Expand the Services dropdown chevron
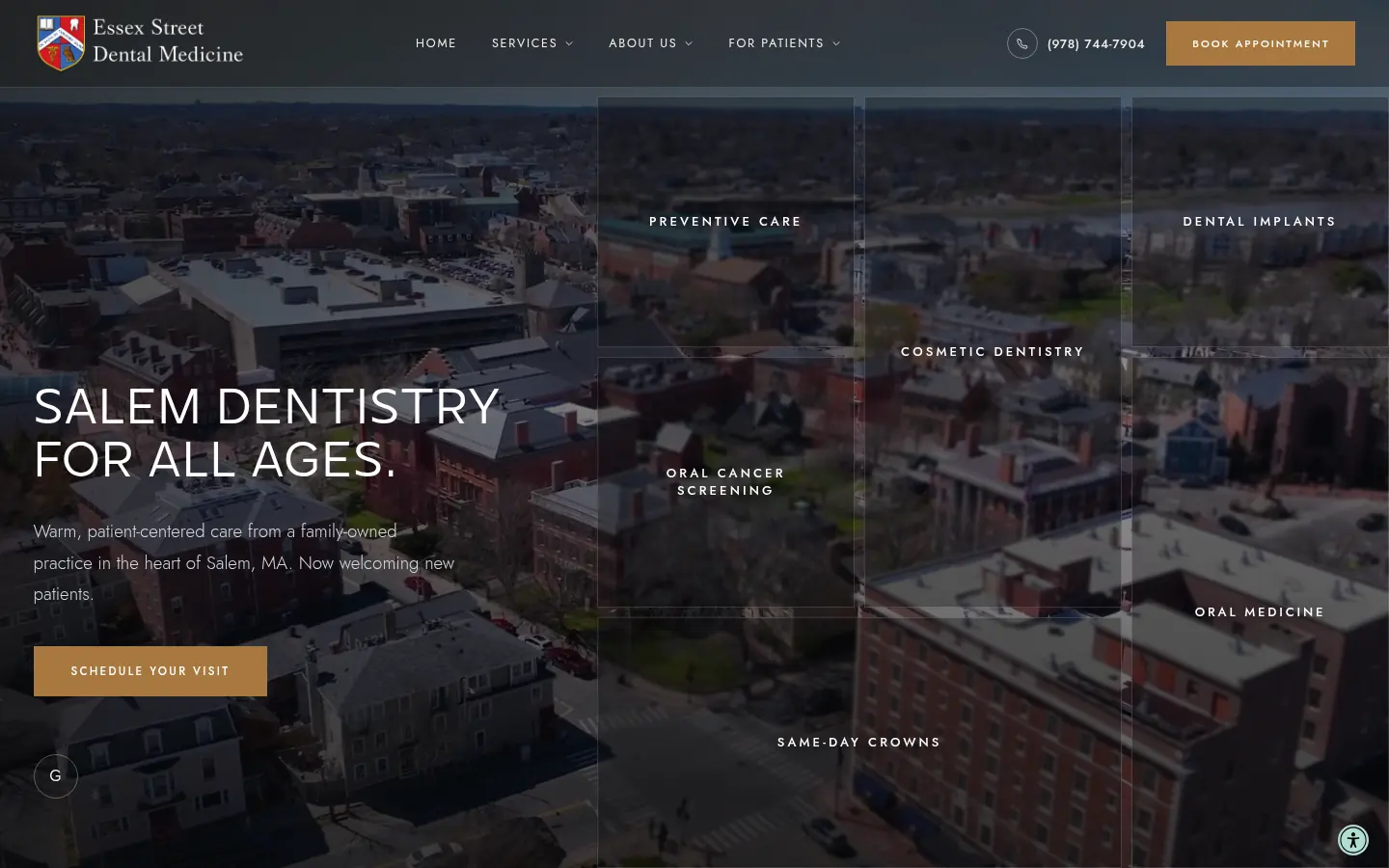 [569, 43]
